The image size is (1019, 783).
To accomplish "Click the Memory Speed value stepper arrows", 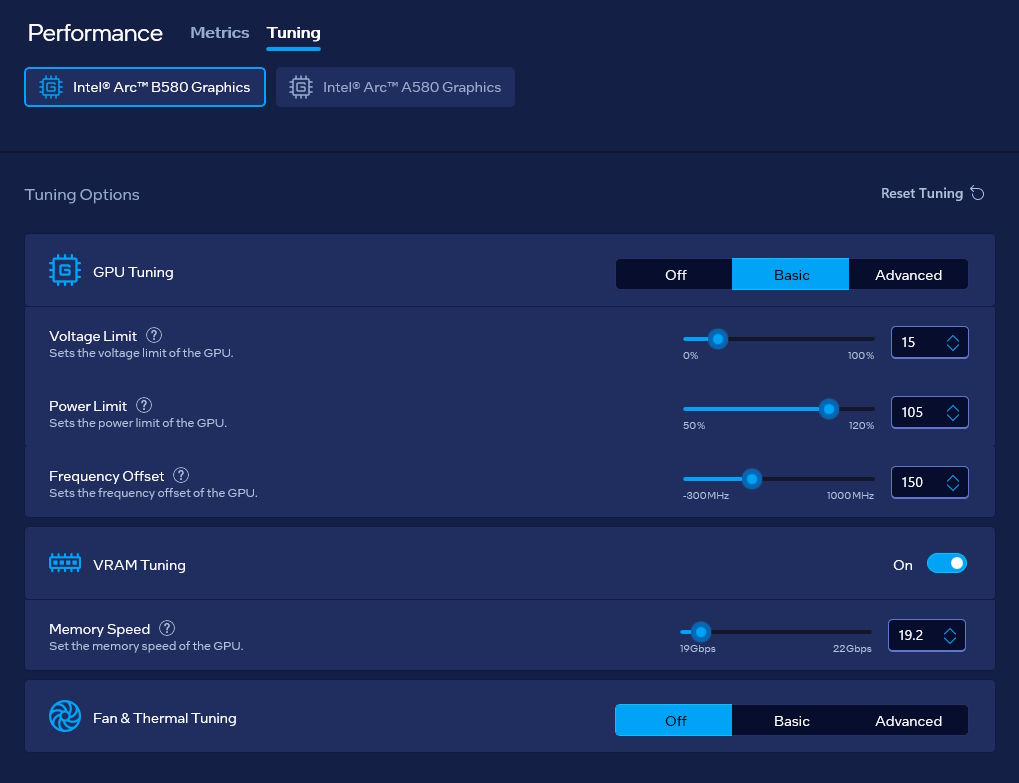I will (949, 635).
